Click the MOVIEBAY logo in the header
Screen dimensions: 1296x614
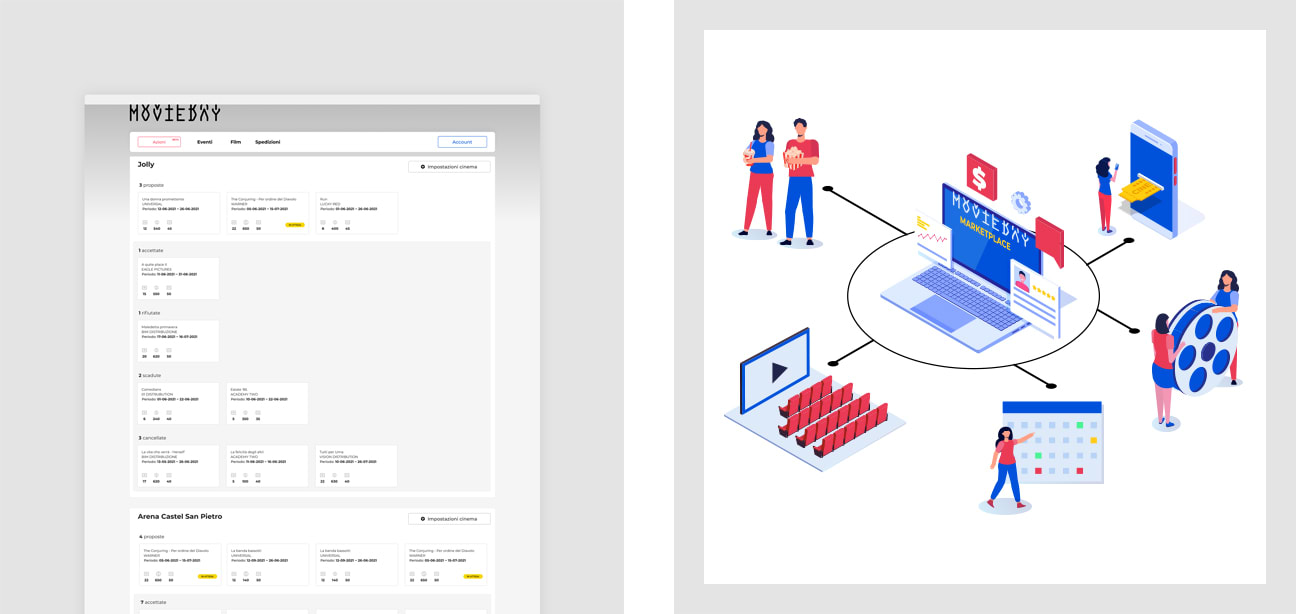point(175,113)
